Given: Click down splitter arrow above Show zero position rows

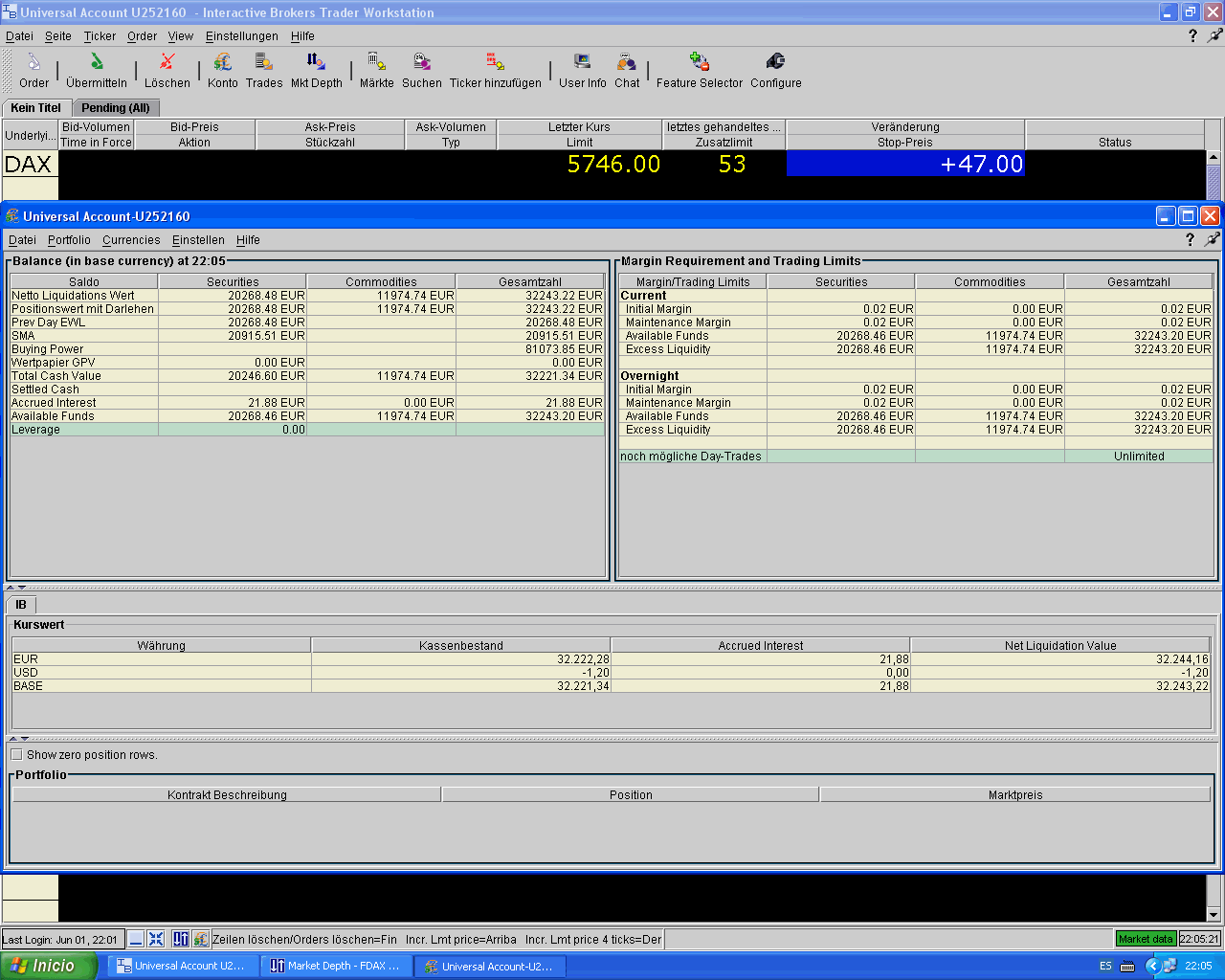Looking at the screenshot, I should [24, 739].
